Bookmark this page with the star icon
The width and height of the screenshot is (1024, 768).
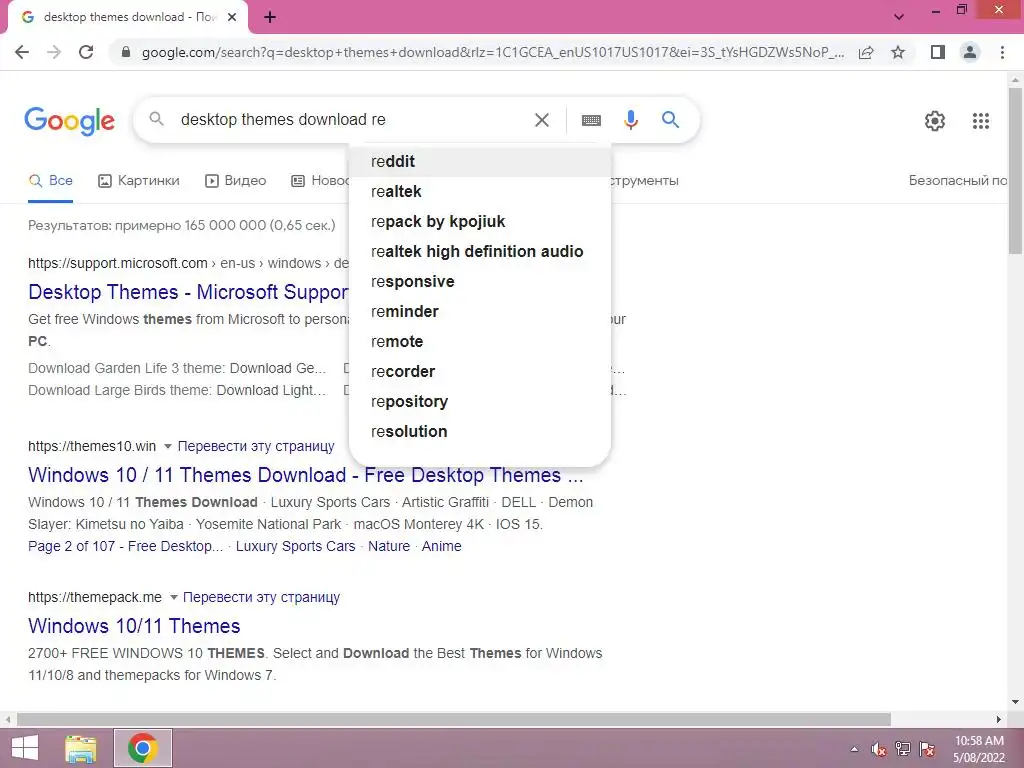pos(898,52)
